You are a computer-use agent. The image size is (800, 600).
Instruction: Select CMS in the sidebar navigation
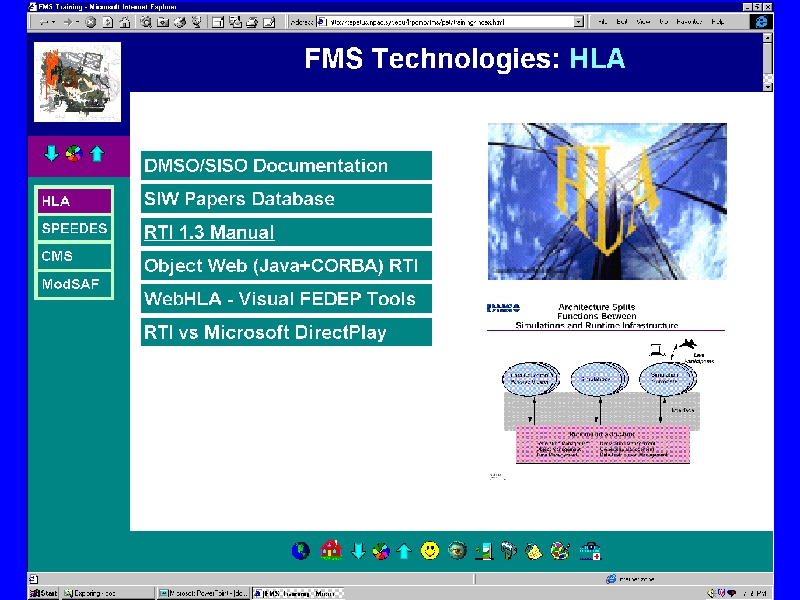pyautogui.click(x=74, y=256)
